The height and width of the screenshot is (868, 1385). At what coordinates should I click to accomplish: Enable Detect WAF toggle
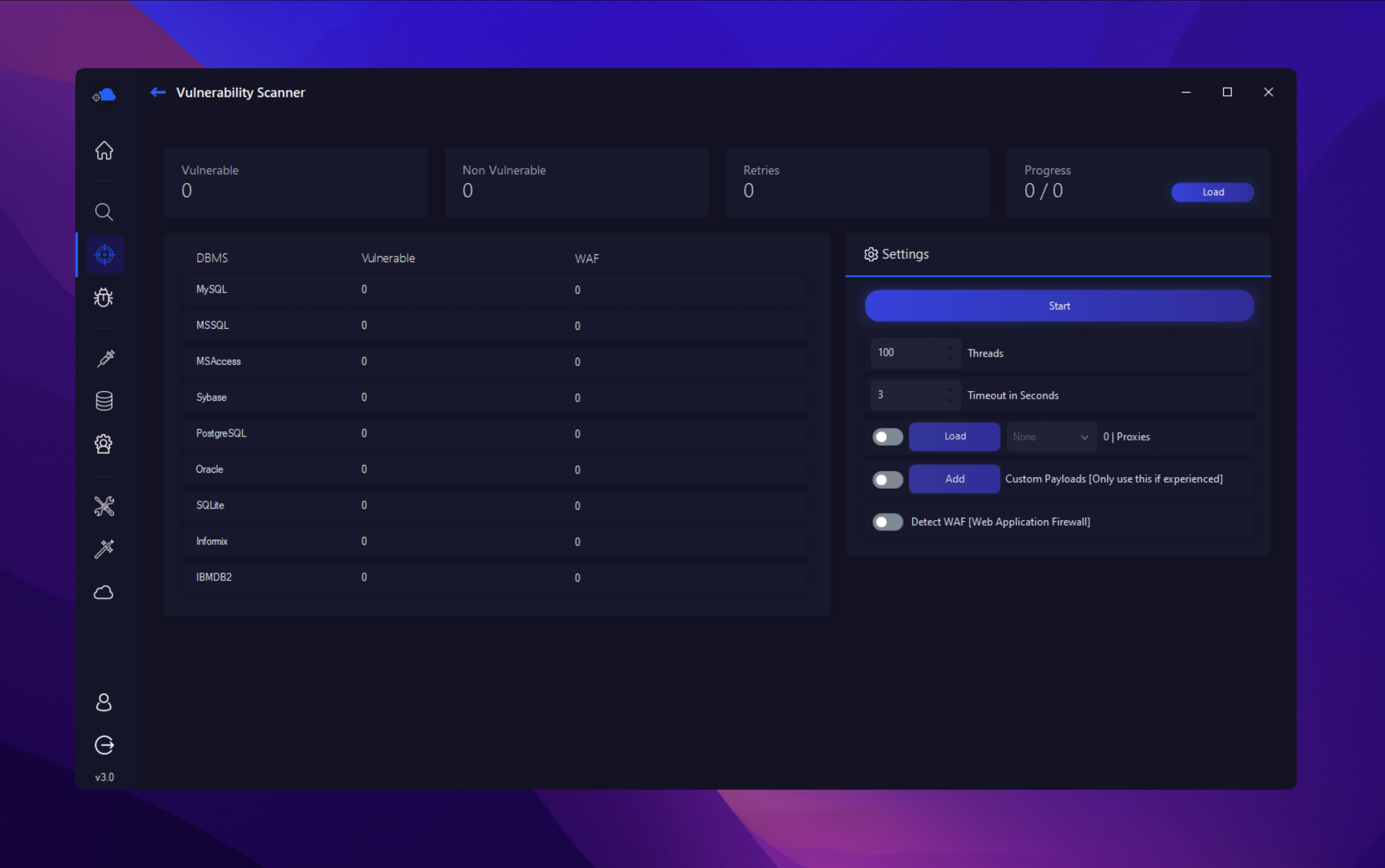tap(887, 522)
